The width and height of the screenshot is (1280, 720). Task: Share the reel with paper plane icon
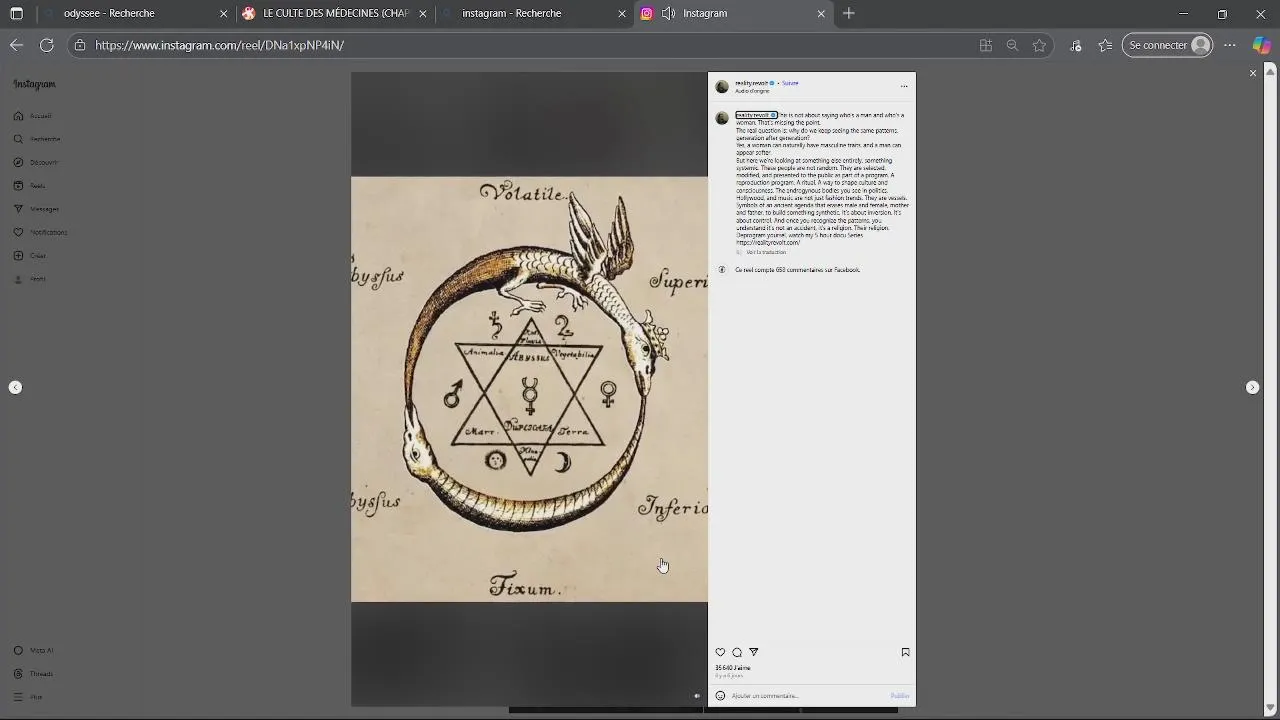click(x=754, y=652)
